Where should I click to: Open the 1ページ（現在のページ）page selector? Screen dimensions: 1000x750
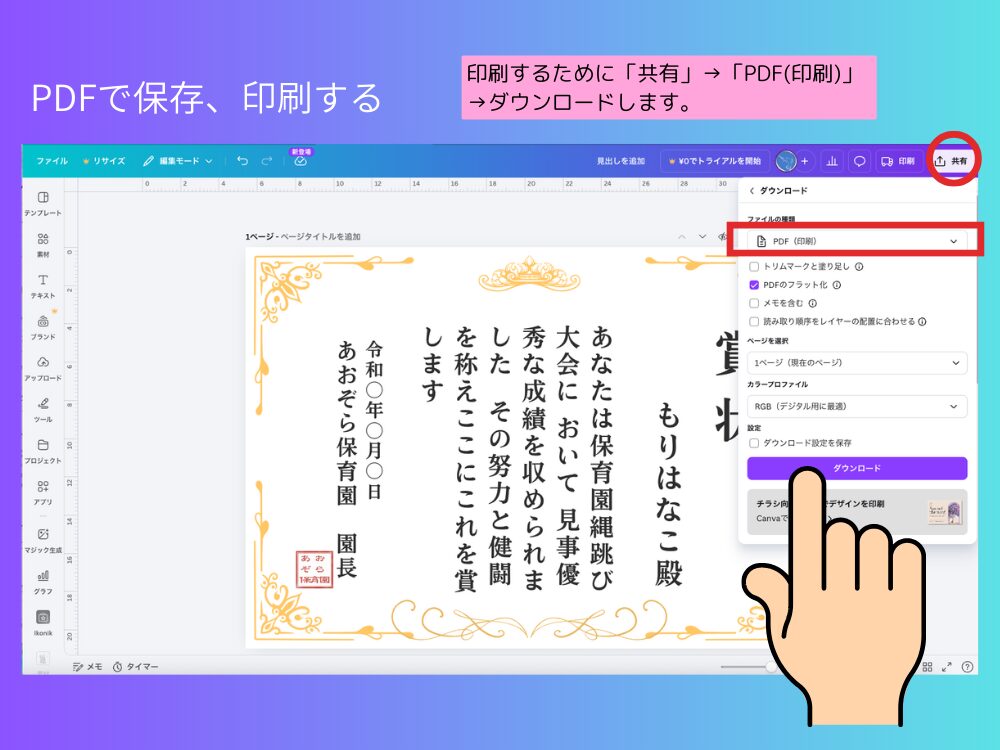857,362
